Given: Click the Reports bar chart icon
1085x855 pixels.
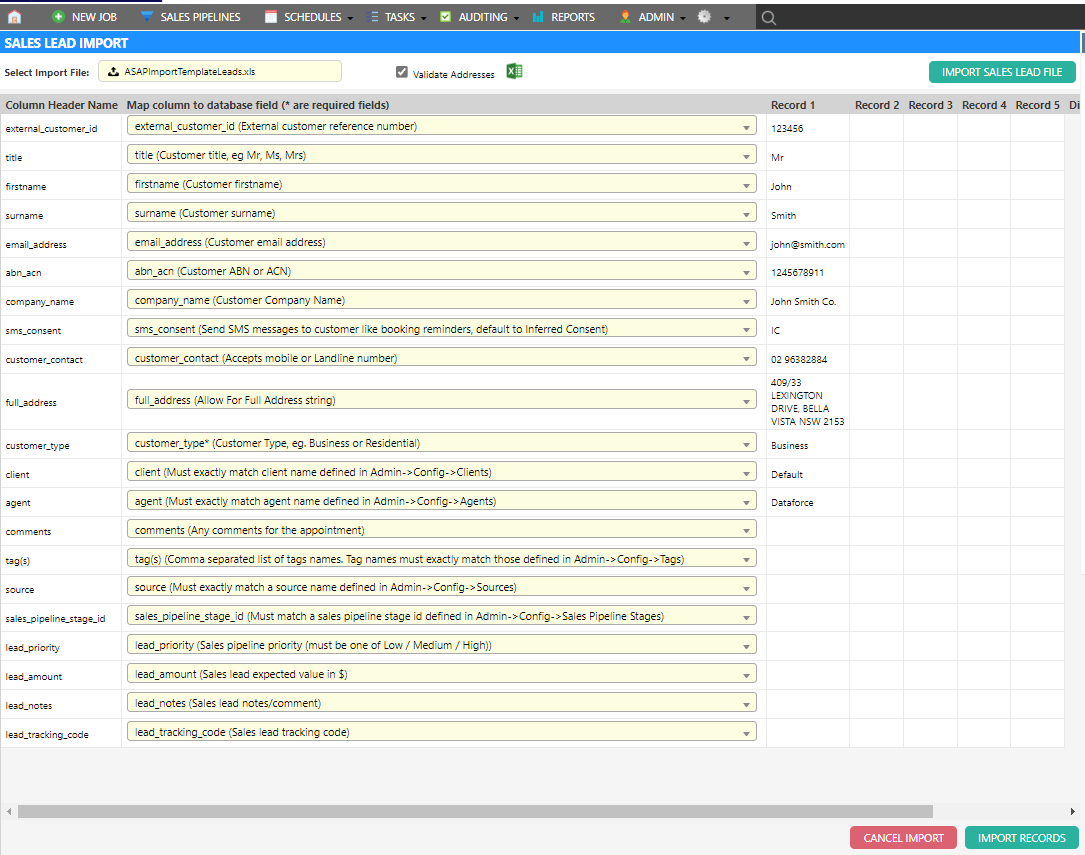Looking at the screenshot, I should tap(538, 17).
